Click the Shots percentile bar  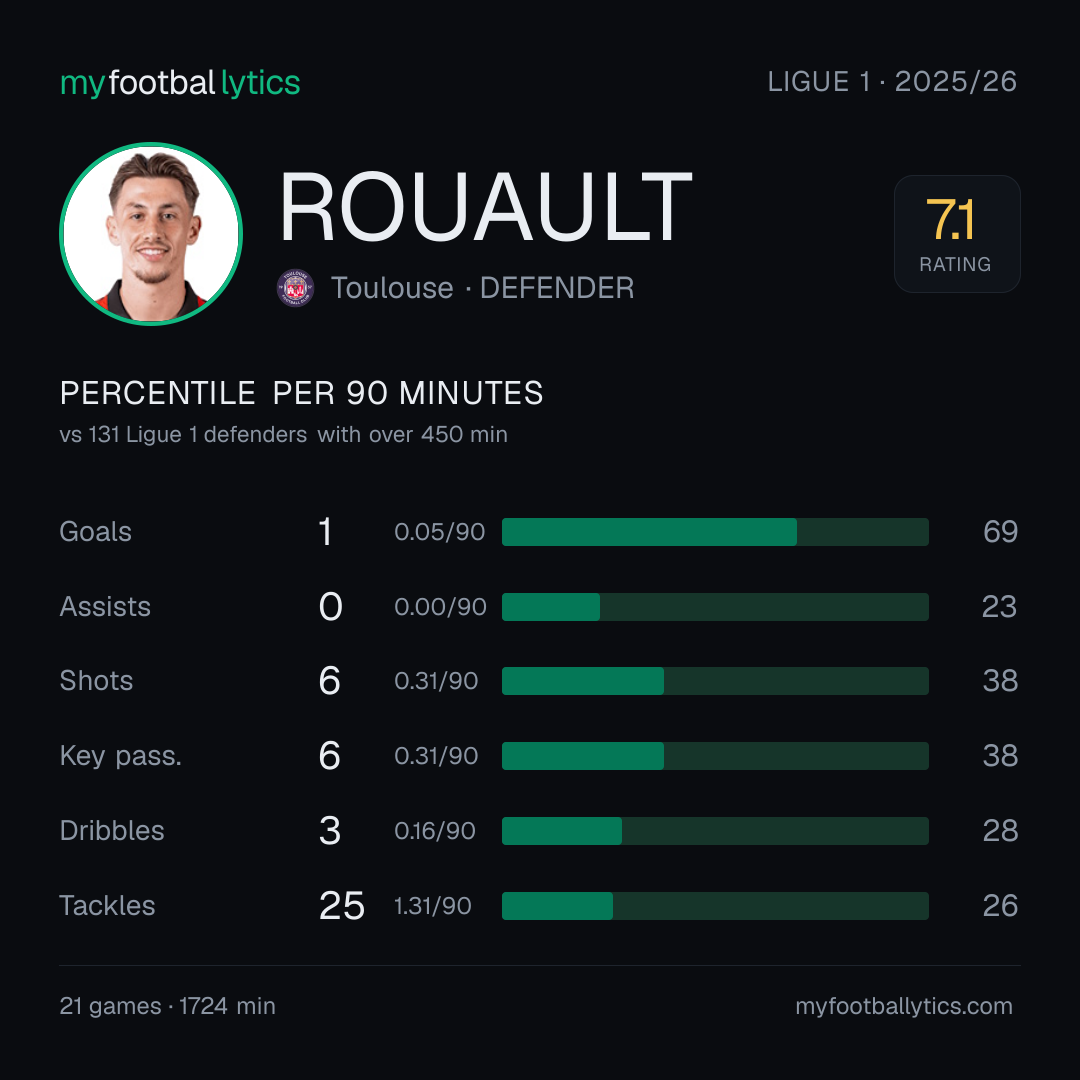715,681
